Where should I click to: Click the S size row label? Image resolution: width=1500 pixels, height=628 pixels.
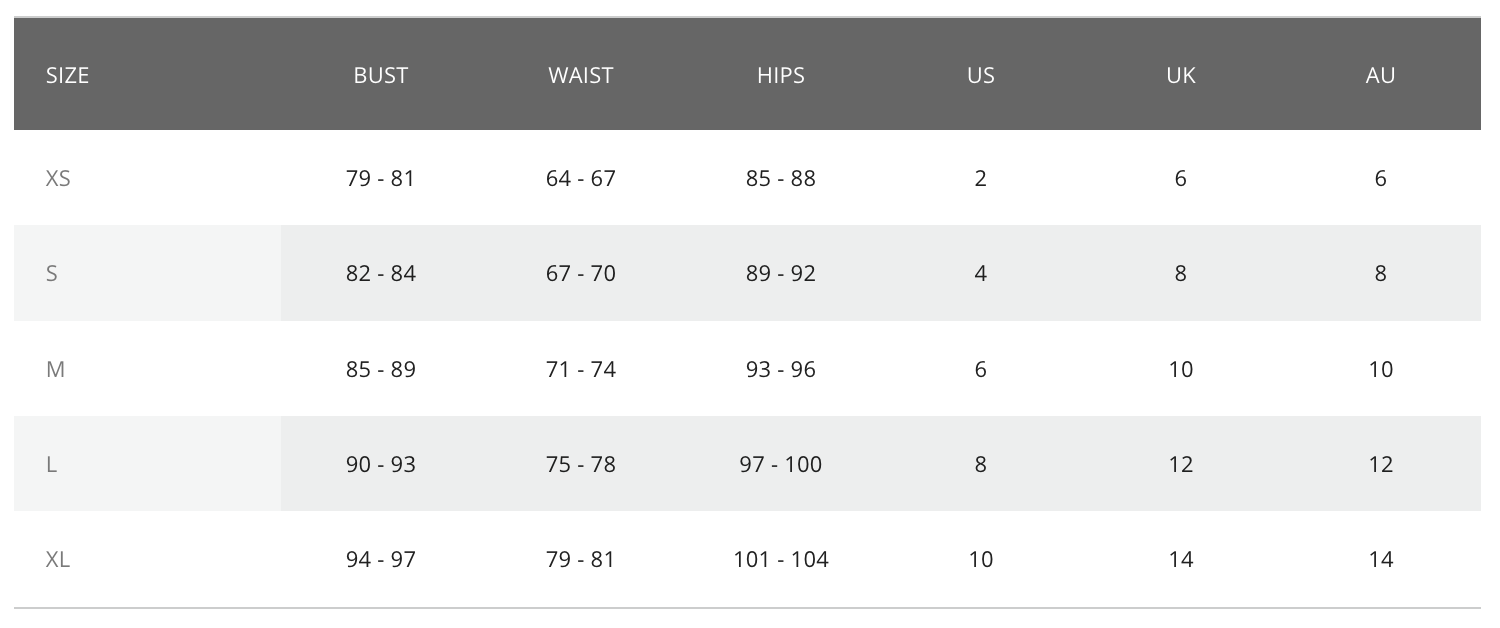[52, 273]
